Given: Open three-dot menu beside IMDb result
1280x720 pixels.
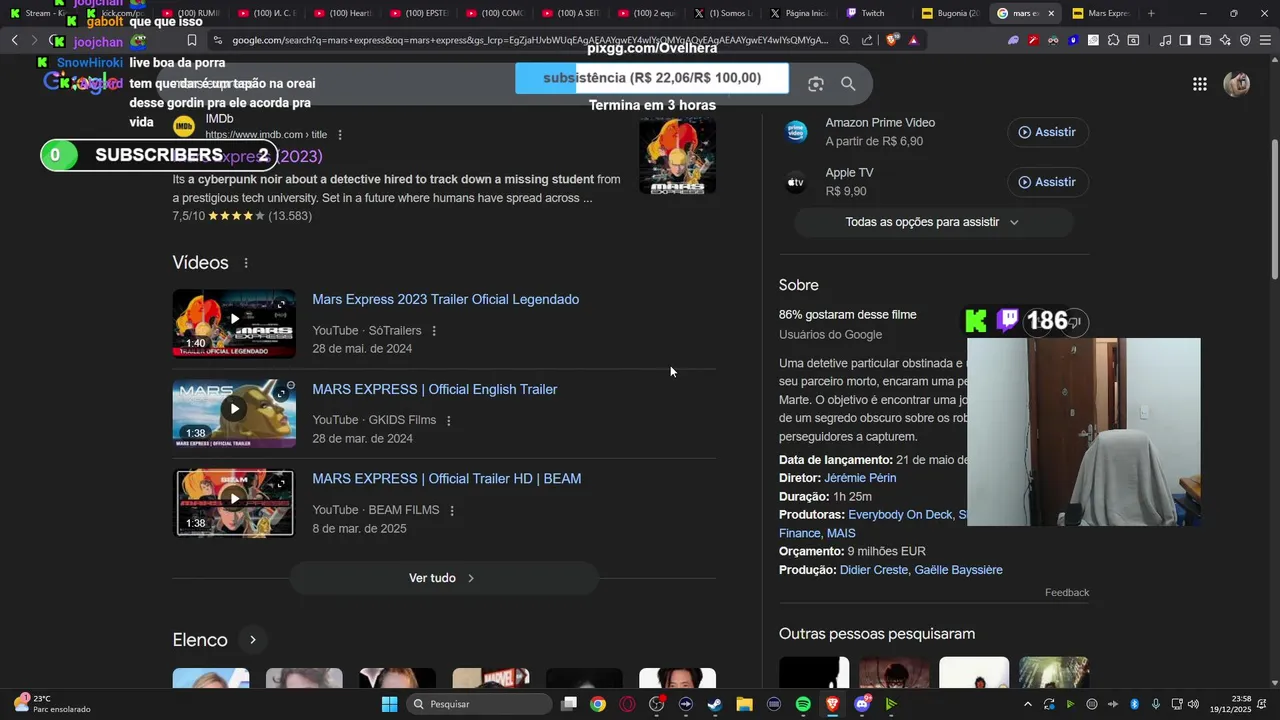Looking at the screenshot, I should click(340, 135).
